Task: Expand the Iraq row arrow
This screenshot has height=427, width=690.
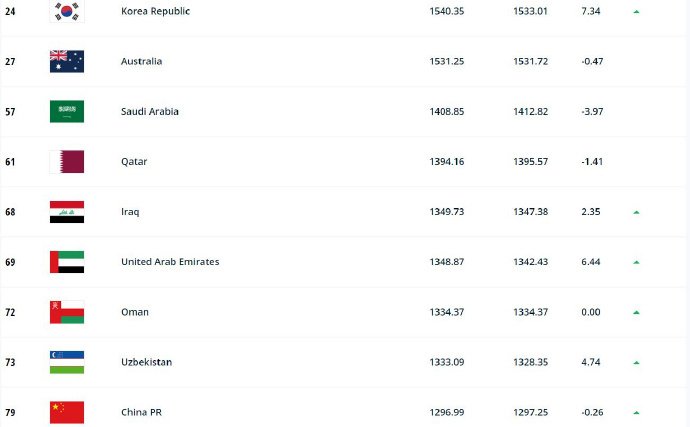Action: [636, 212]
